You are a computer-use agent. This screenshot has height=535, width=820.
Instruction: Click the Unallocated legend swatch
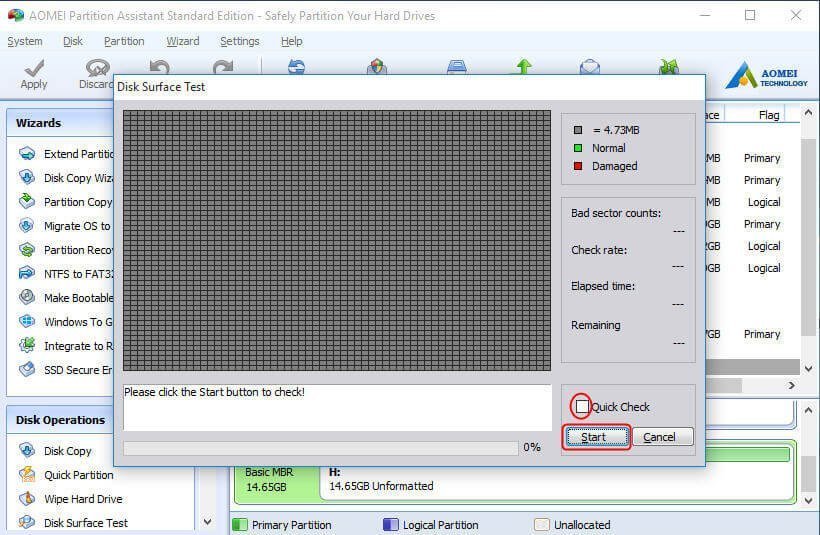(542, 524)
